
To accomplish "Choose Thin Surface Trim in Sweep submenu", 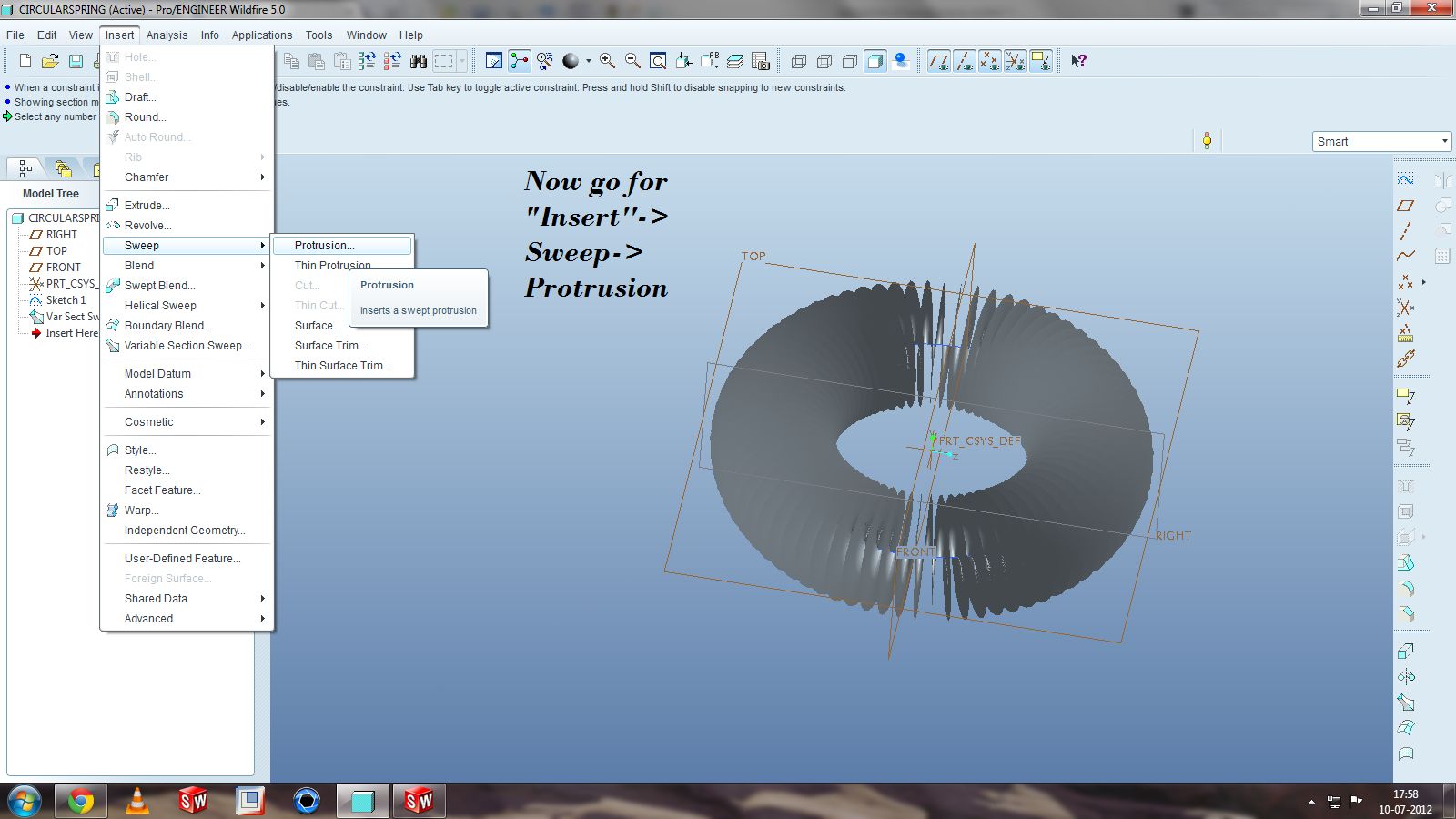I will click(342, 366).
